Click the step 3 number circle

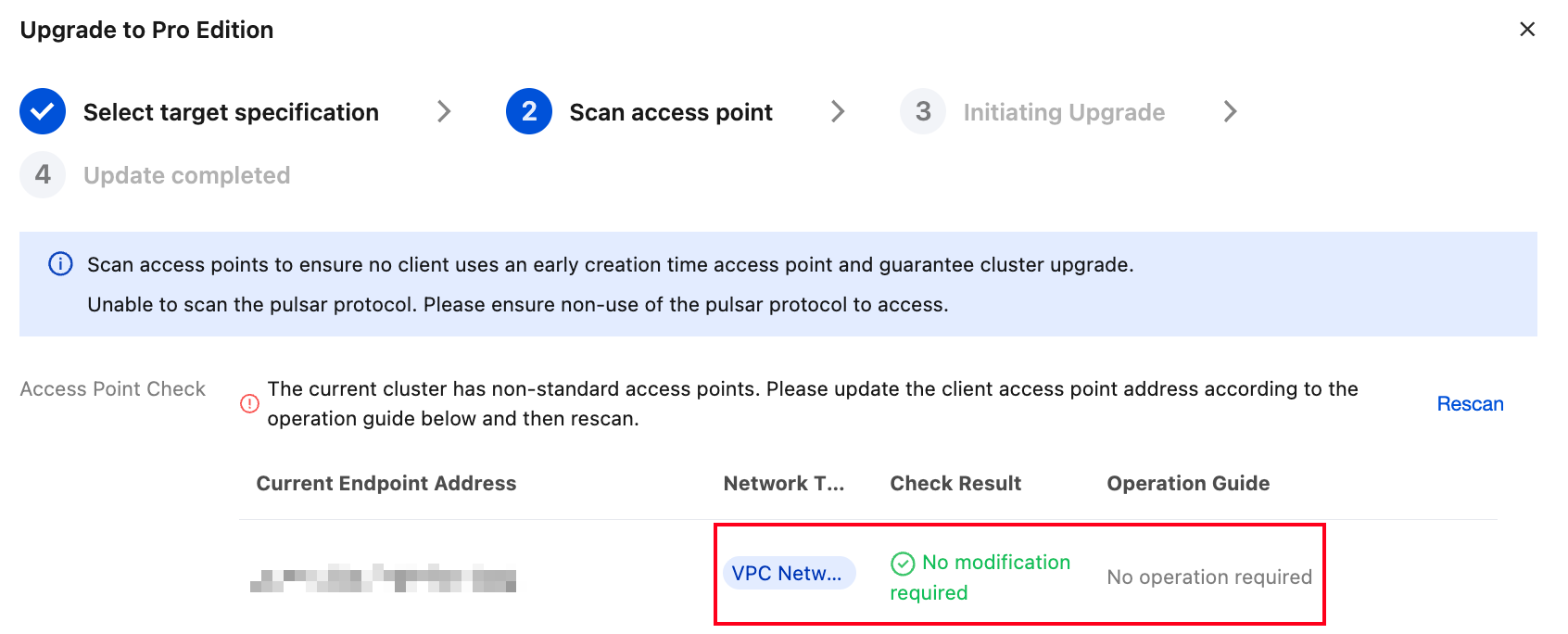click(x=923, y=112)
